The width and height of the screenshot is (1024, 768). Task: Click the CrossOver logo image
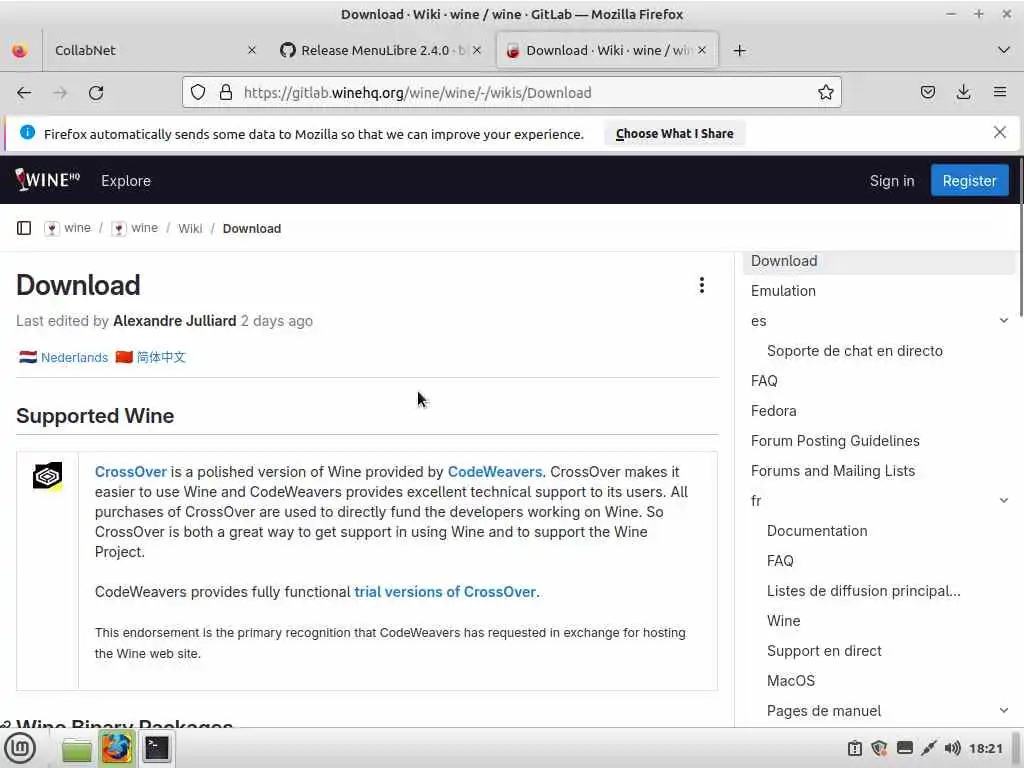(x=48, y=476)
